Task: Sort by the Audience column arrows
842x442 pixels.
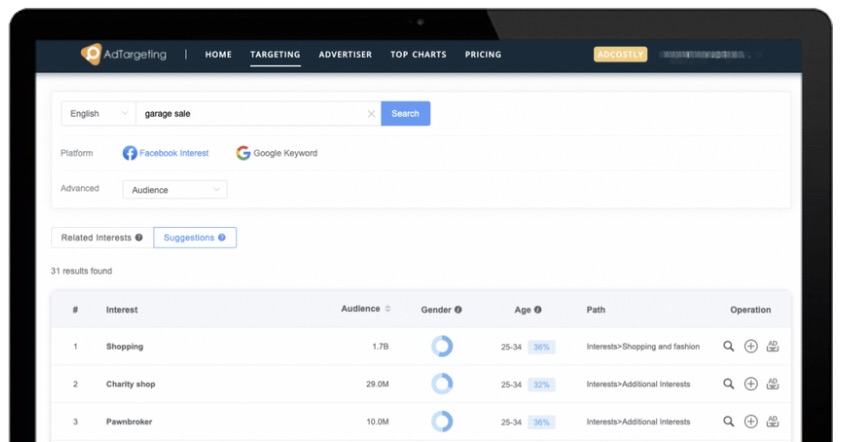Action: point(388,309)
